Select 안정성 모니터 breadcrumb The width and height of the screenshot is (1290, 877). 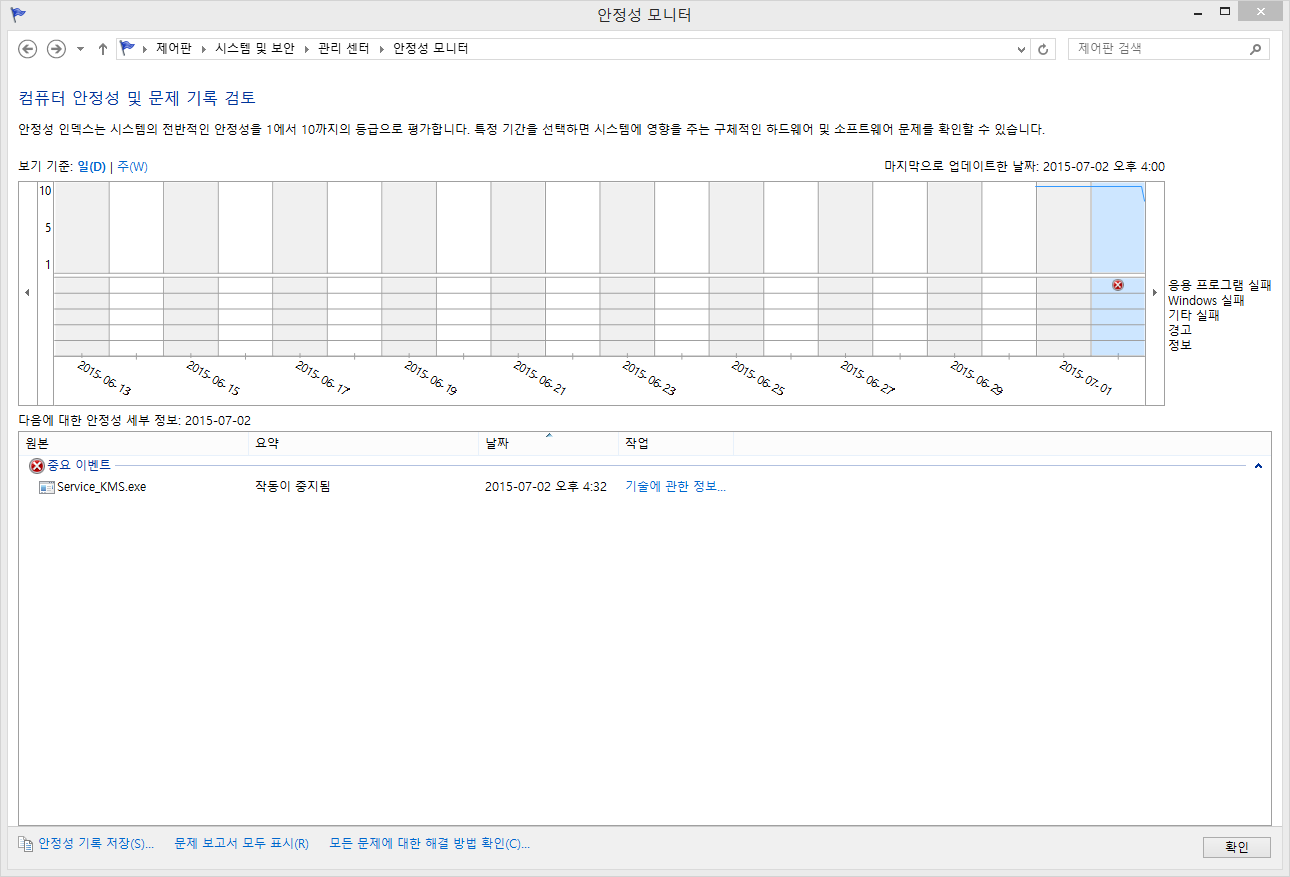click(x=430, y=48)
